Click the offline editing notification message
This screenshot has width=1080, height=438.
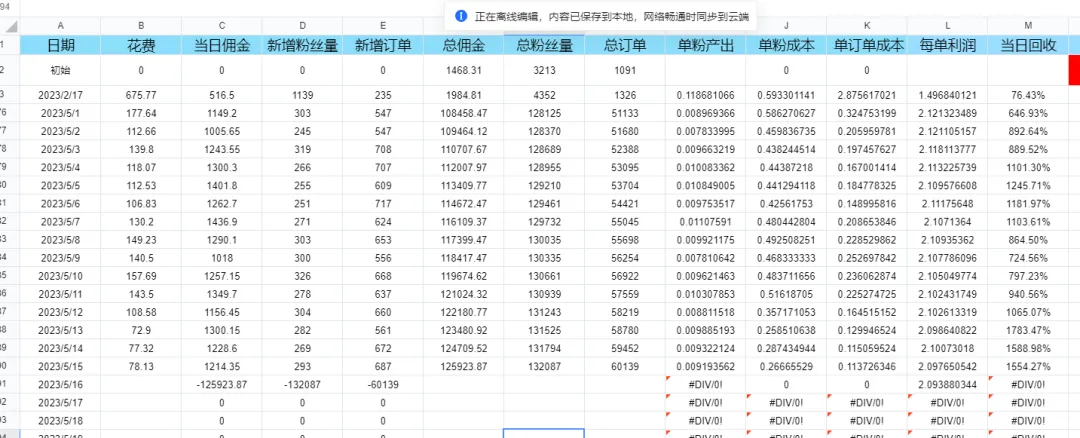[612, 15]
